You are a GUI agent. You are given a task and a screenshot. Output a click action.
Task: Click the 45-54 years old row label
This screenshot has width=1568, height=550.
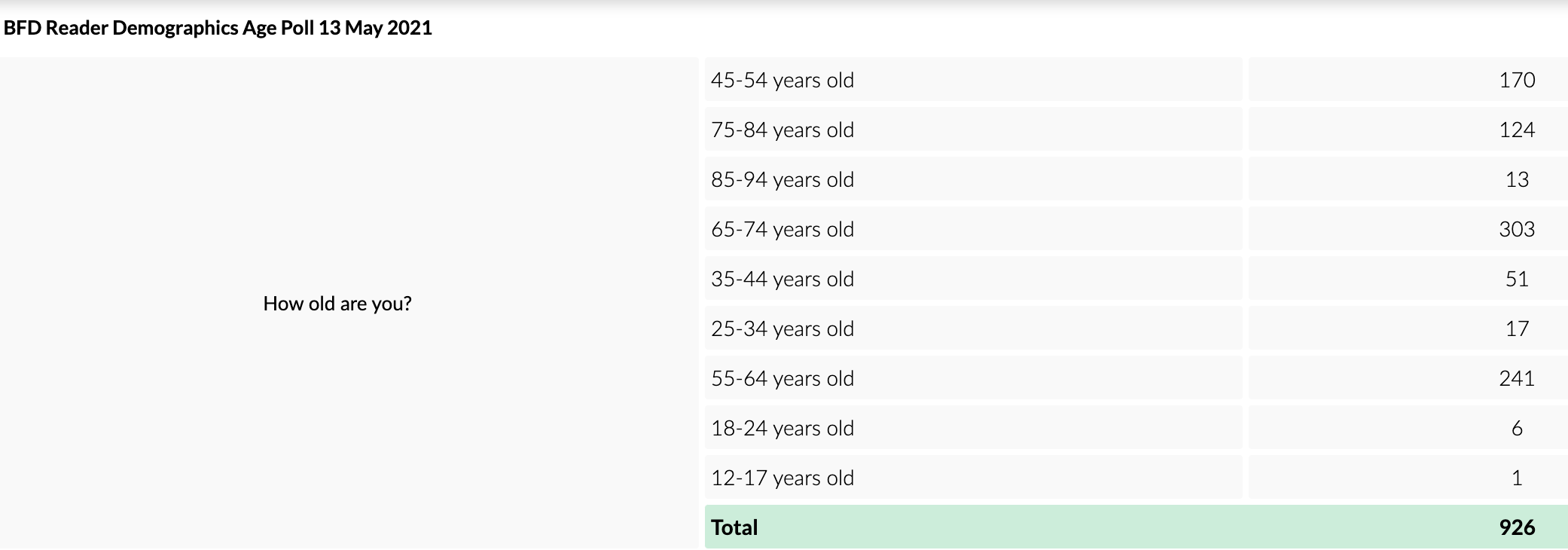(x=782, y=80)
